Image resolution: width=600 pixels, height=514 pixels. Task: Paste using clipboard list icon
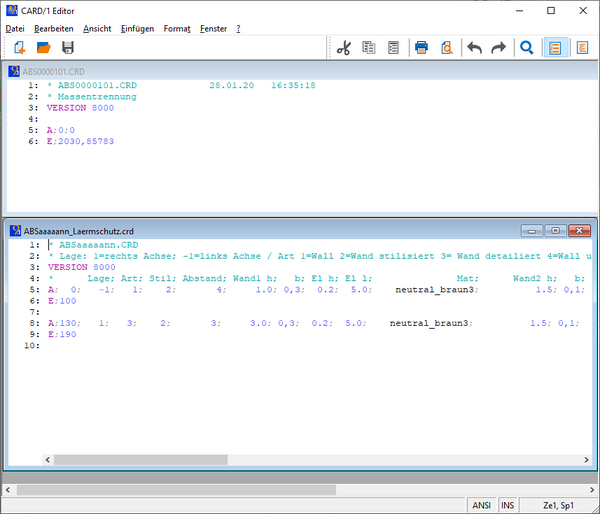393,48
